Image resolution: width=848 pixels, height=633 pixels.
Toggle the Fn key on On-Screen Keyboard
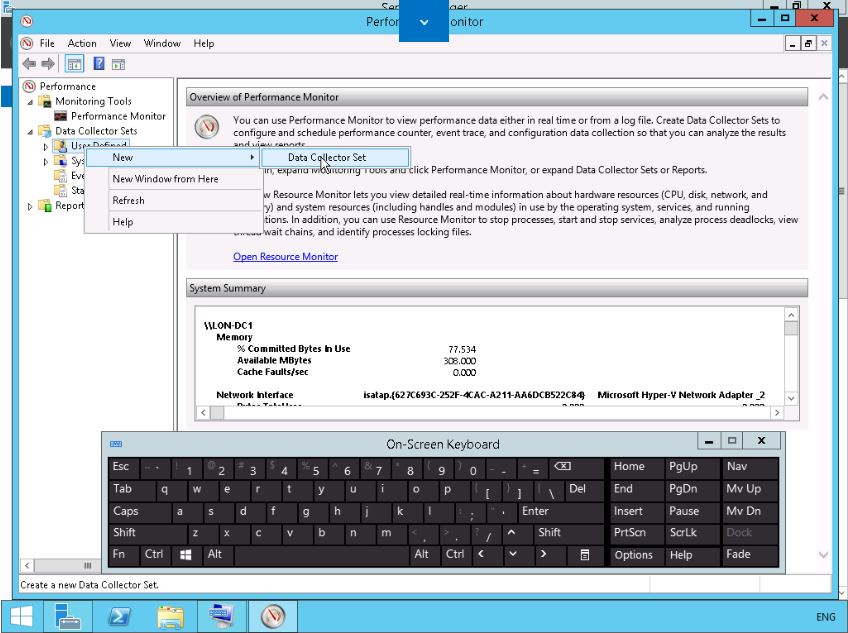point(124,555)
